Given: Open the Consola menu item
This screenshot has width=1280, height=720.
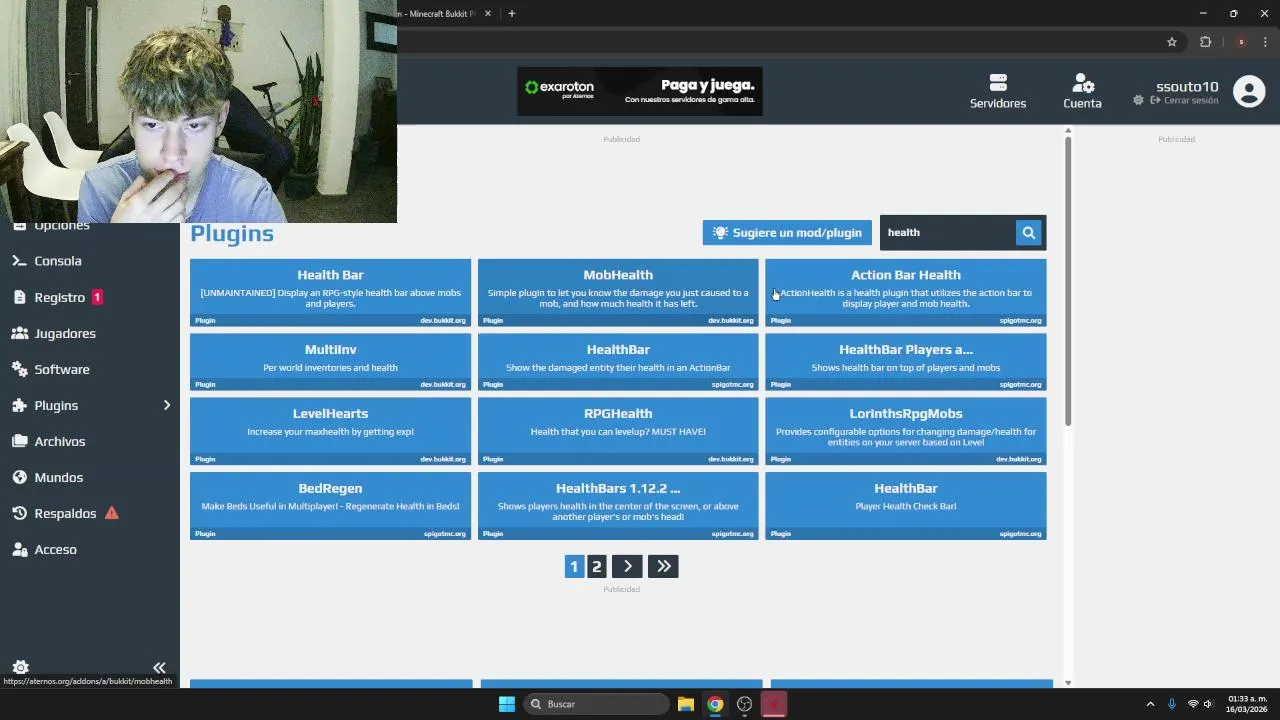Looking at the screenshot, I should pos(90,261).
